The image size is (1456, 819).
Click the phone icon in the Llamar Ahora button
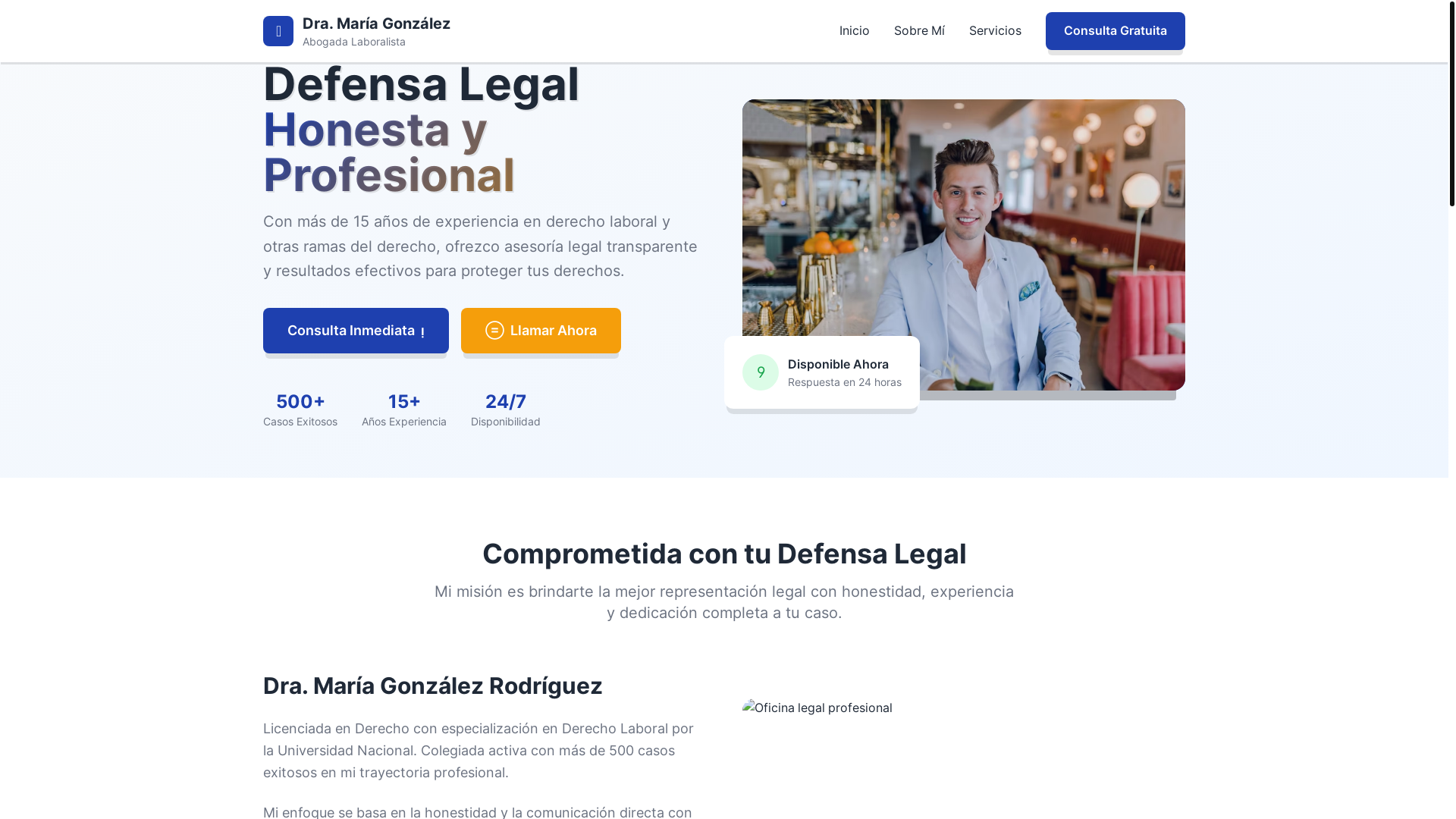click(494, 330)
